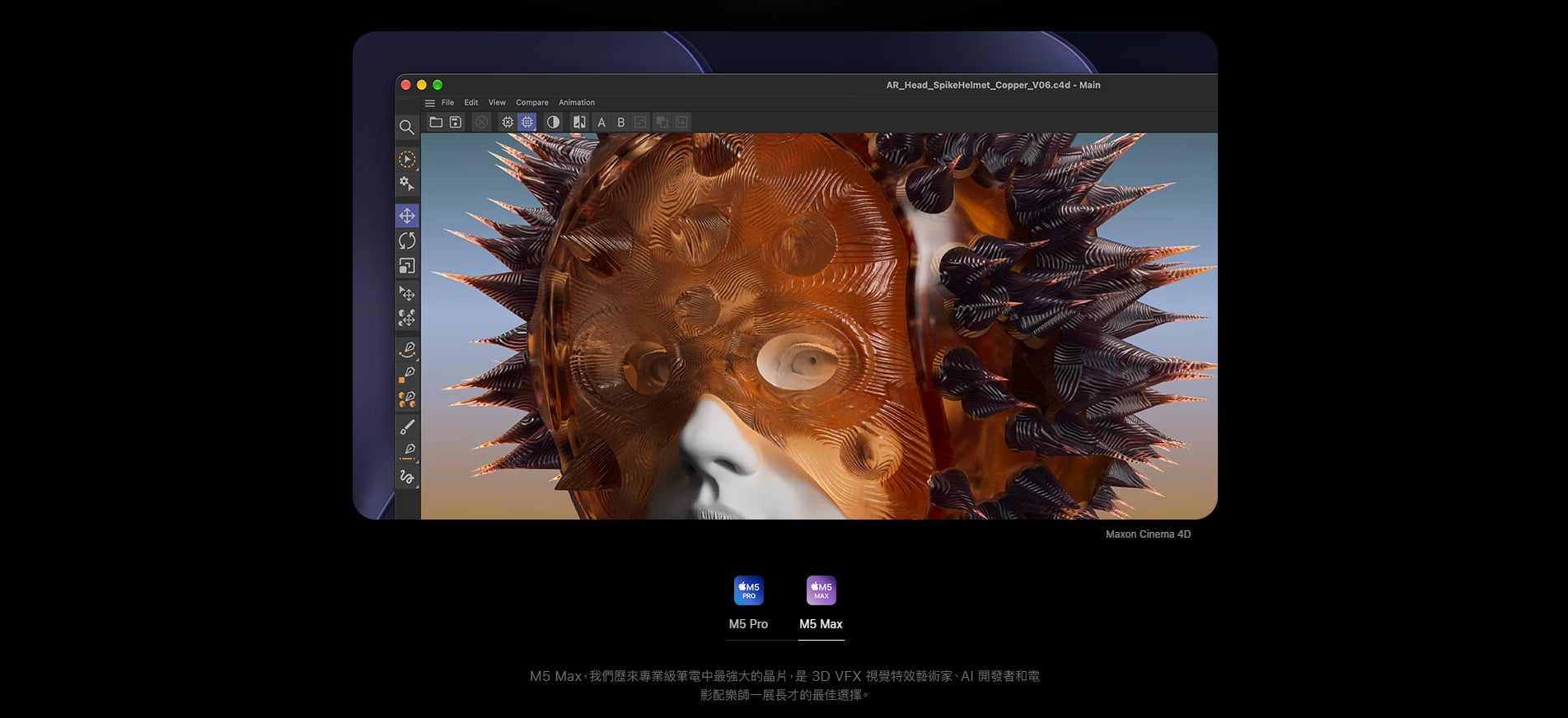Click the search magnifier icon in Cinema 4D
The height and width of the screenshot is (718, 1568).
(x=406, y=127)
